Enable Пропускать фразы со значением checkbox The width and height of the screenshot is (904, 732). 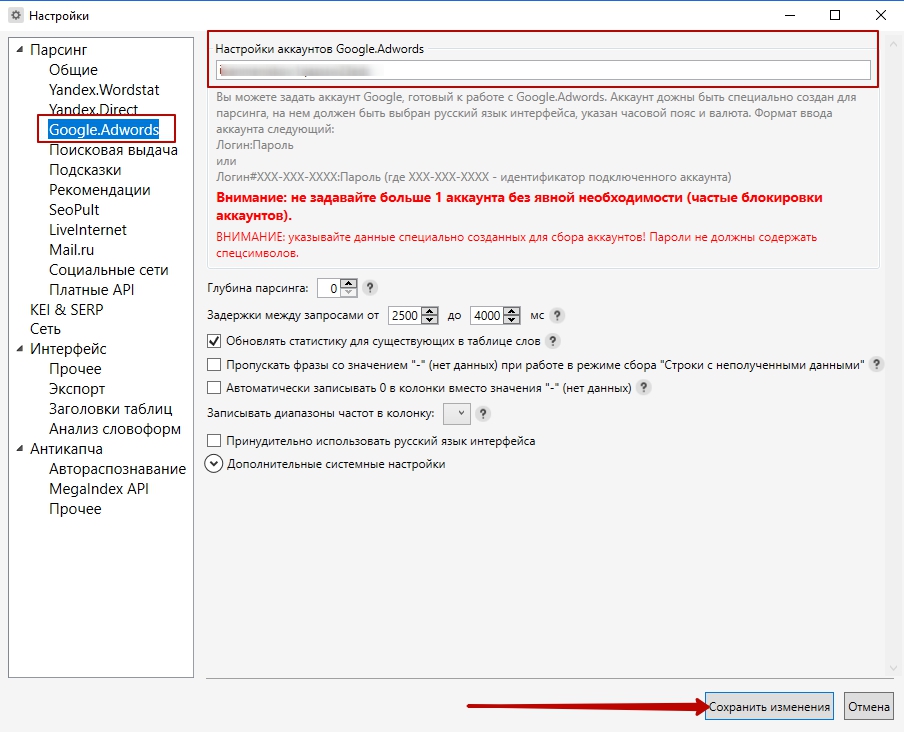(214, 364)
